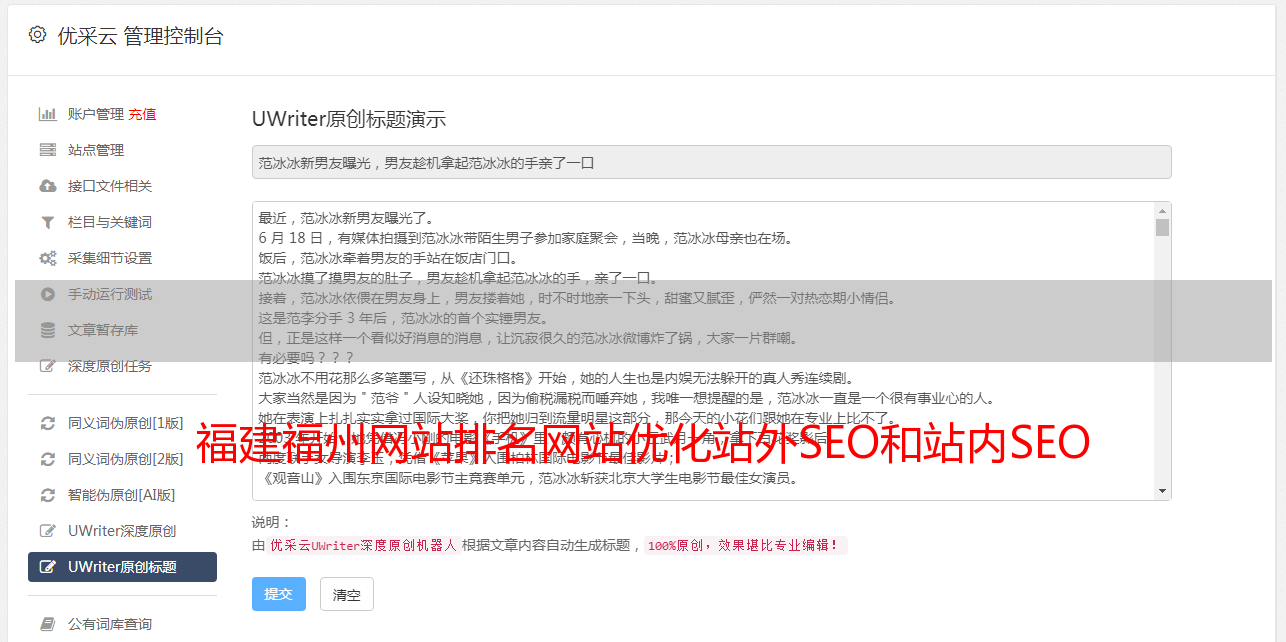Image resolution: width=1286 pixels, height=642 pixels.
Task: Click the 优采云UWriter深度原创机器人 red text
Action: pyautogui.click(x=363, y=546)
